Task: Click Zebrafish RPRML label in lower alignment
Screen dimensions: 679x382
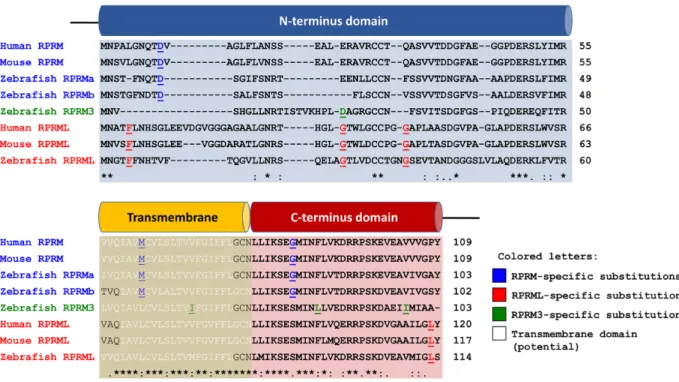Action: point(47,357)
